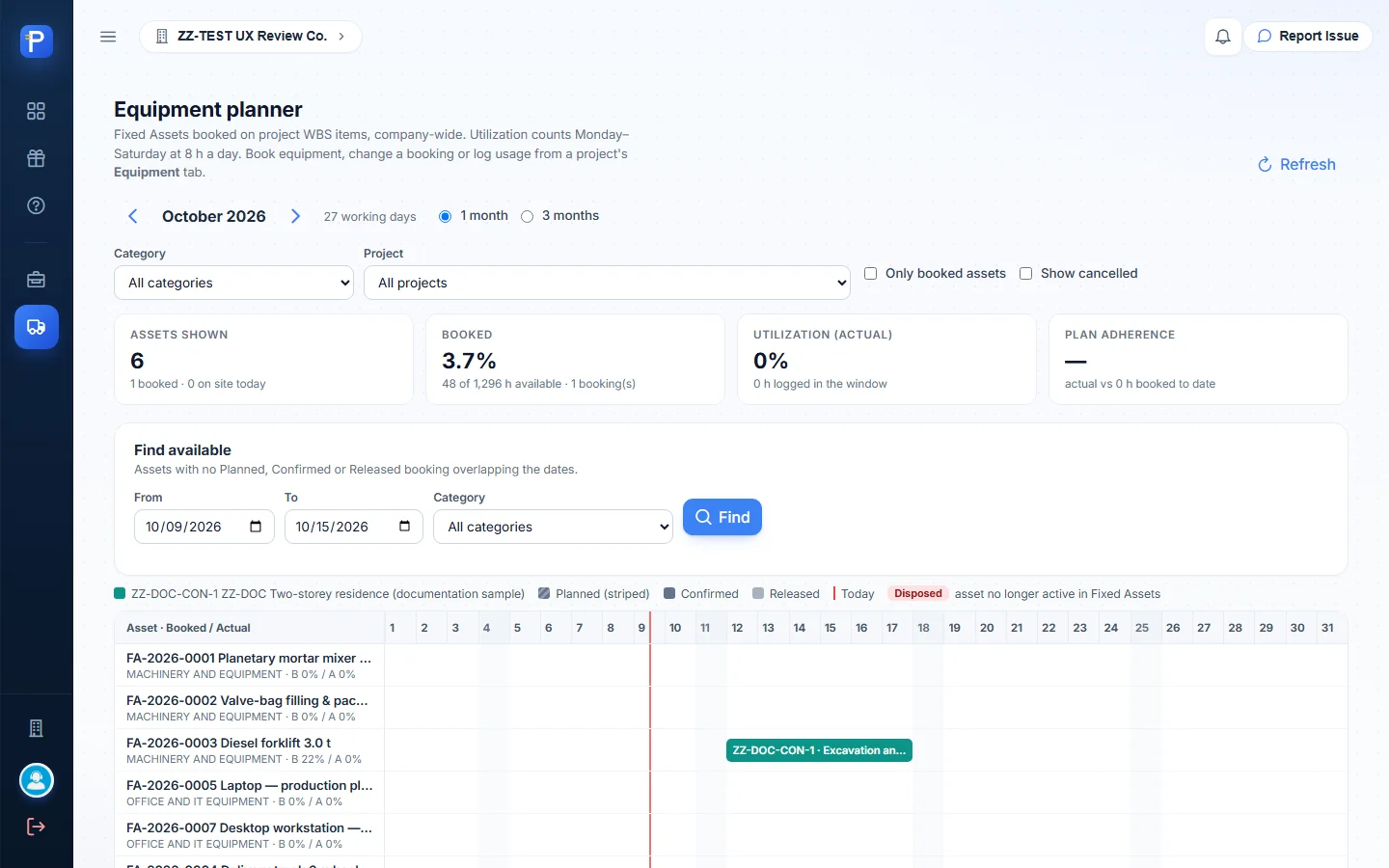Go to next month arrow
Screen dimensions: 1389x868
(295, 216)
